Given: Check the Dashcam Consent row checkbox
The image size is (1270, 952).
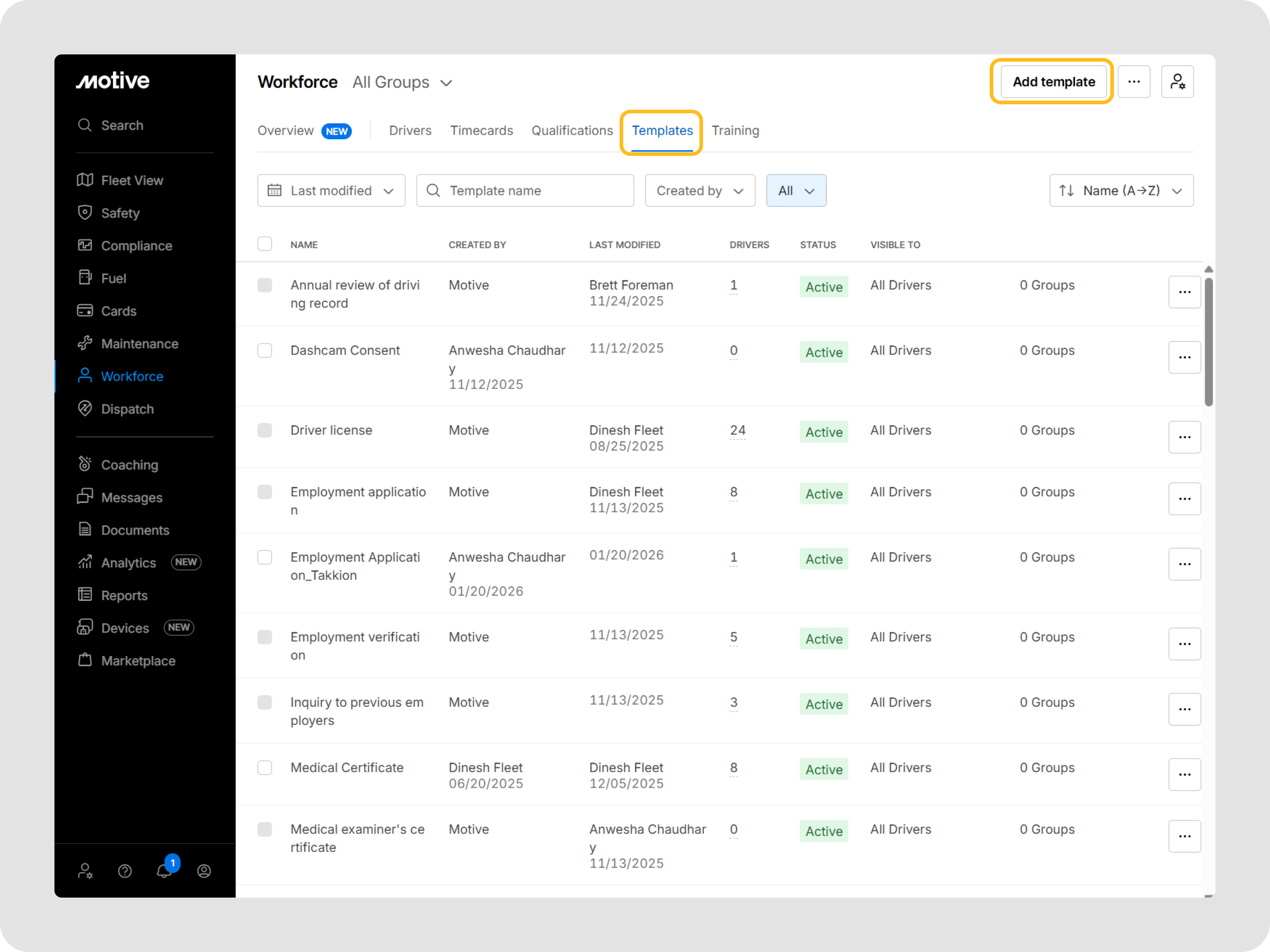Looking at the screenshot, I should click(265, 350).
